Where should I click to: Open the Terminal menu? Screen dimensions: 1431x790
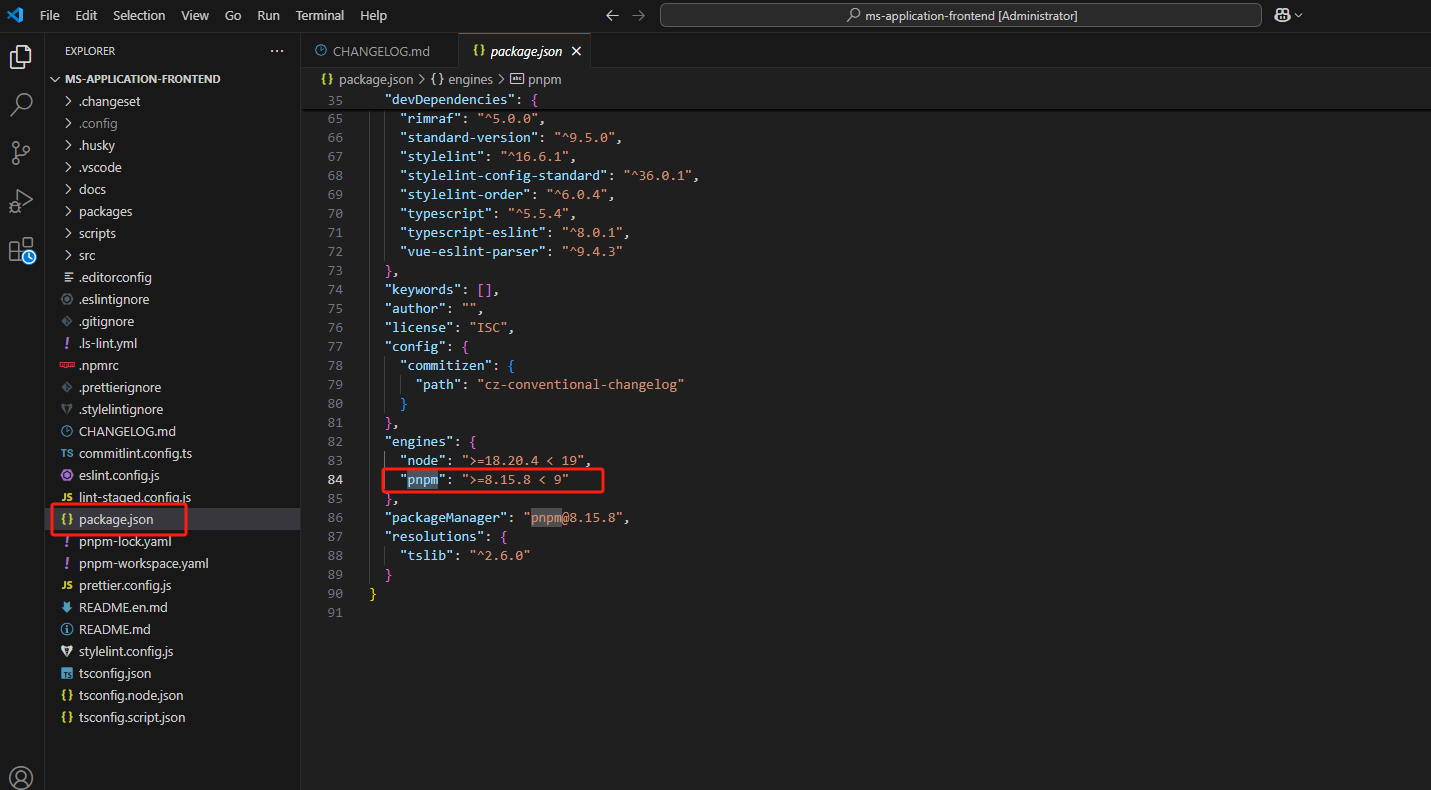(320, 15)
